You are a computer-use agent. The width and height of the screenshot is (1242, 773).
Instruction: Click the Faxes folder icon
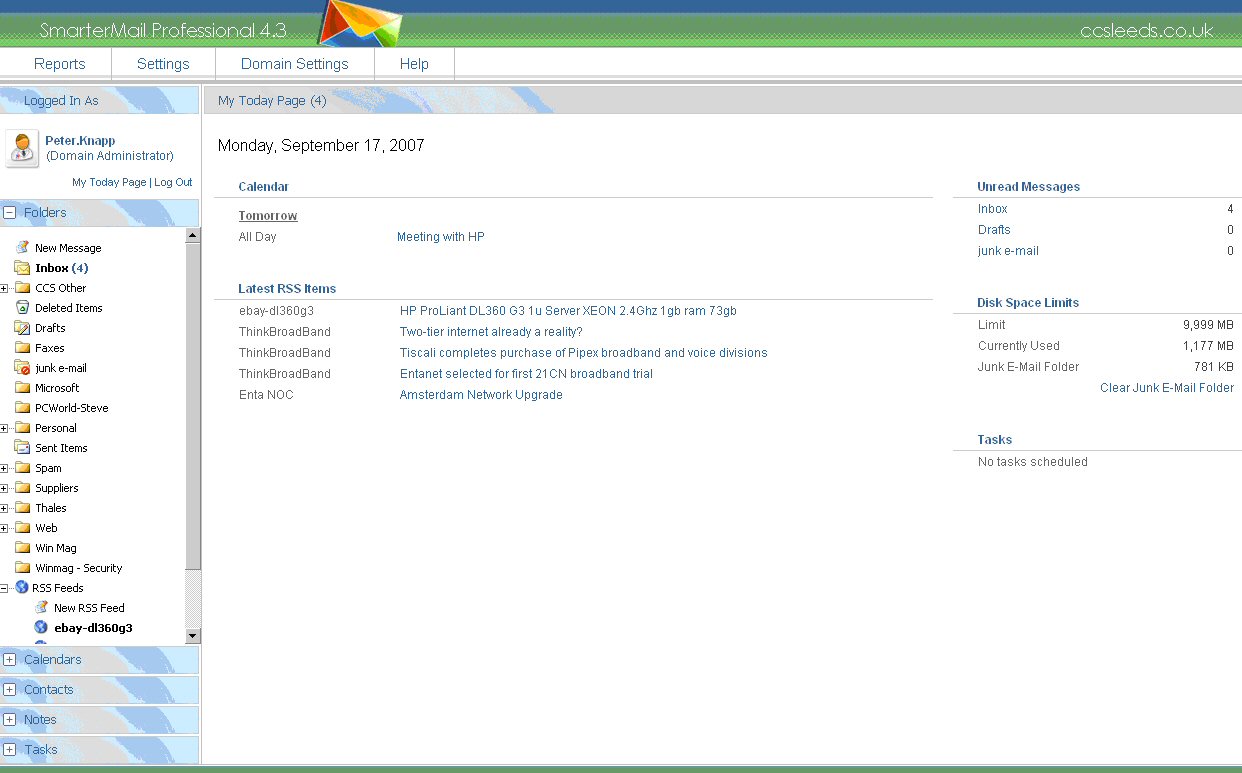[22, 347]
